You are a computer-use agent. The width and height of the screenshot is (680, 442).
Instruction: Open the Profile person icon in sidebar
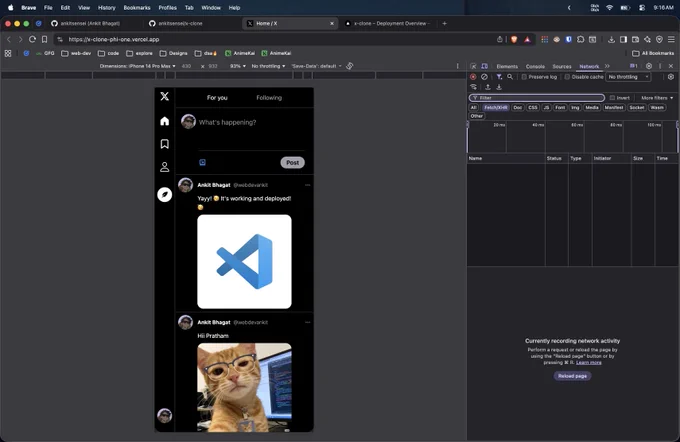pos(164,167)
